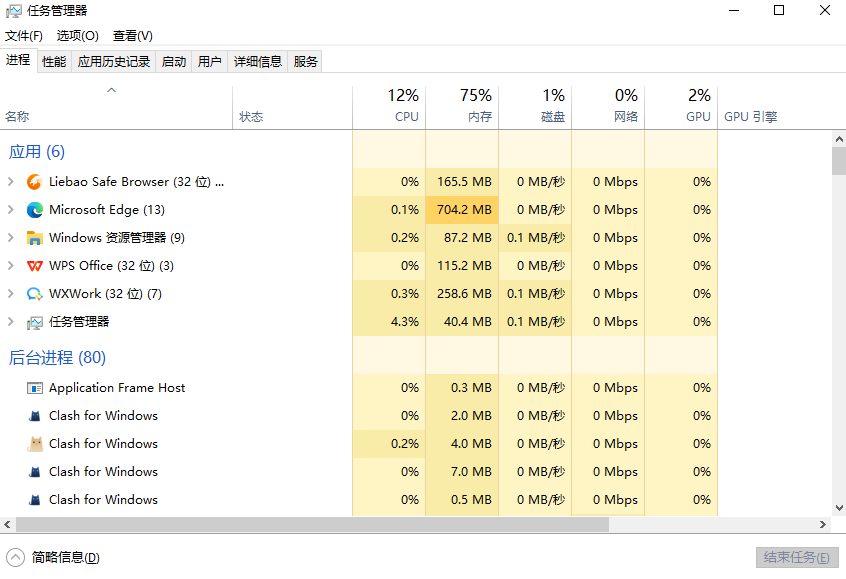Click the Liebao Safe Browser icon
846x579 pixels.
click(x=35, y=182)
